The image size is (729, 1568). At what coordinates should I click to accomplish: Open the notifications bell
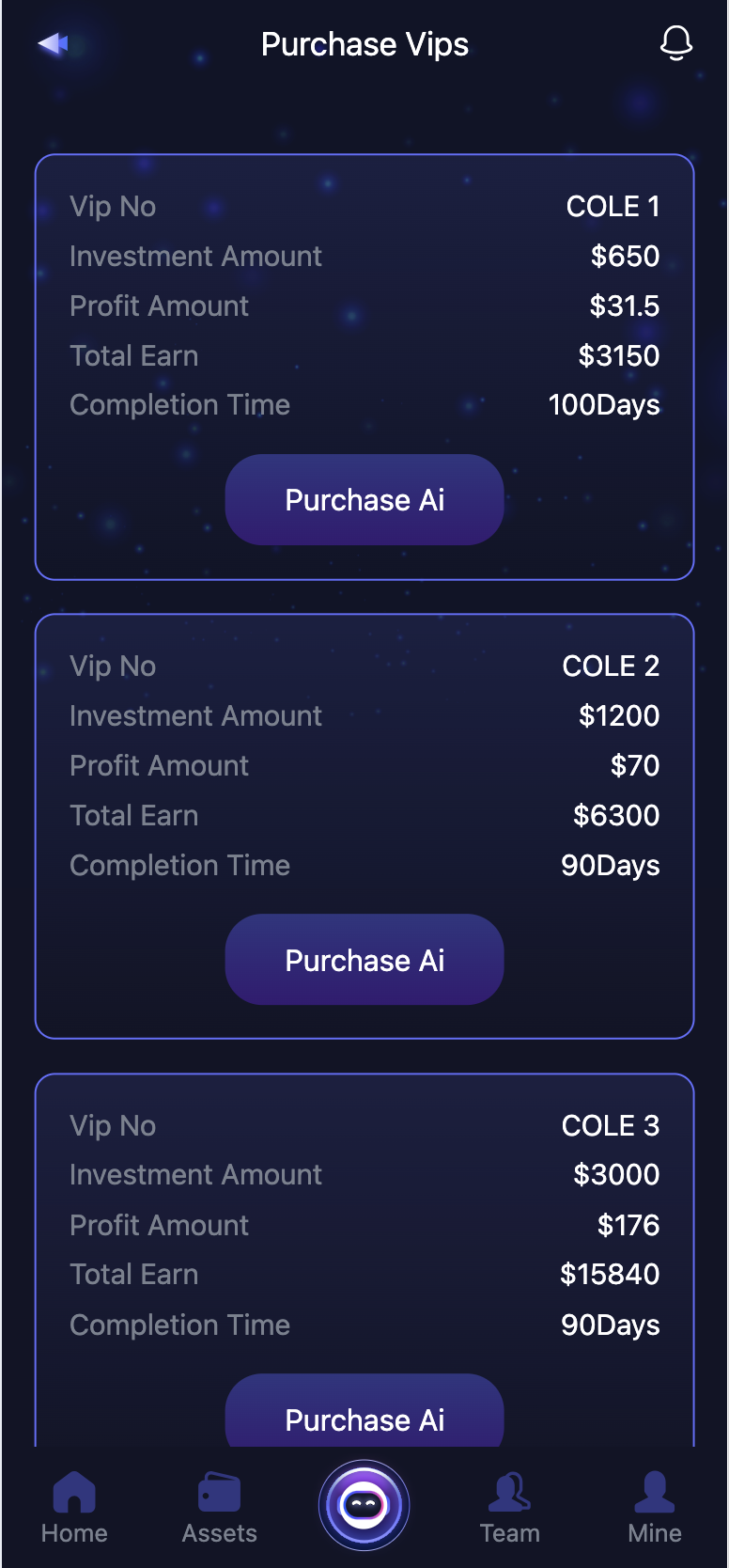click(x=675, y=43)
